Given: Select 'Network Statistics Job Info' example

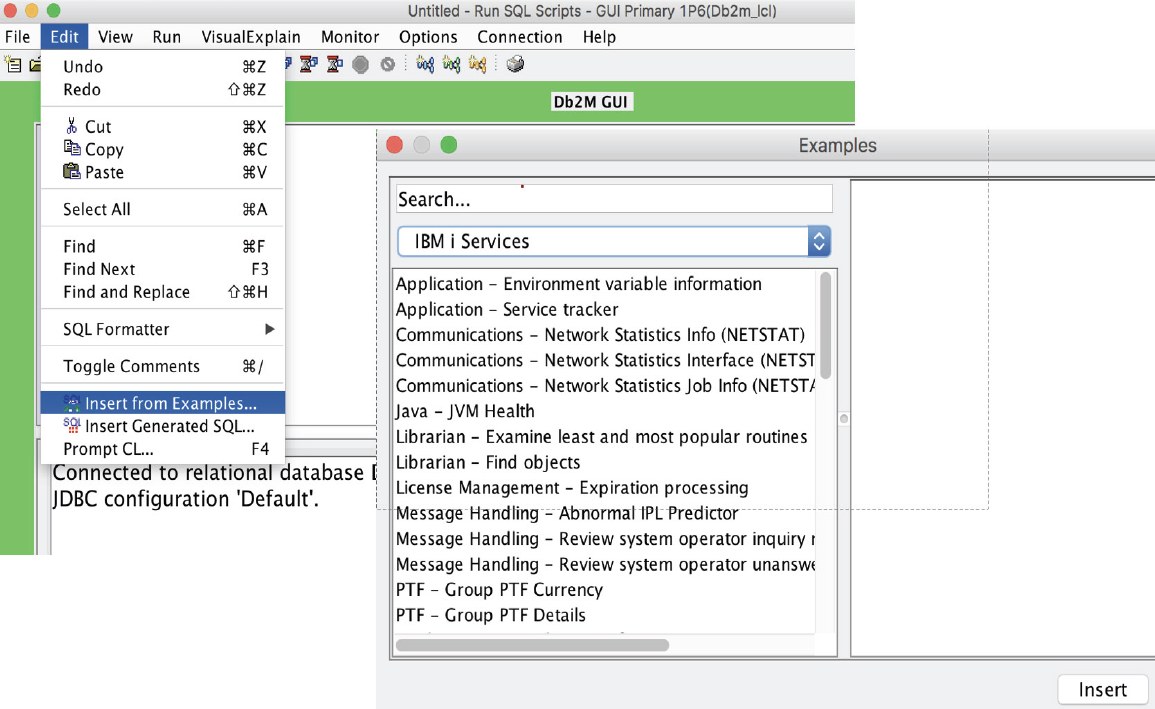Looking at the screenshot, I should (604, 385).
